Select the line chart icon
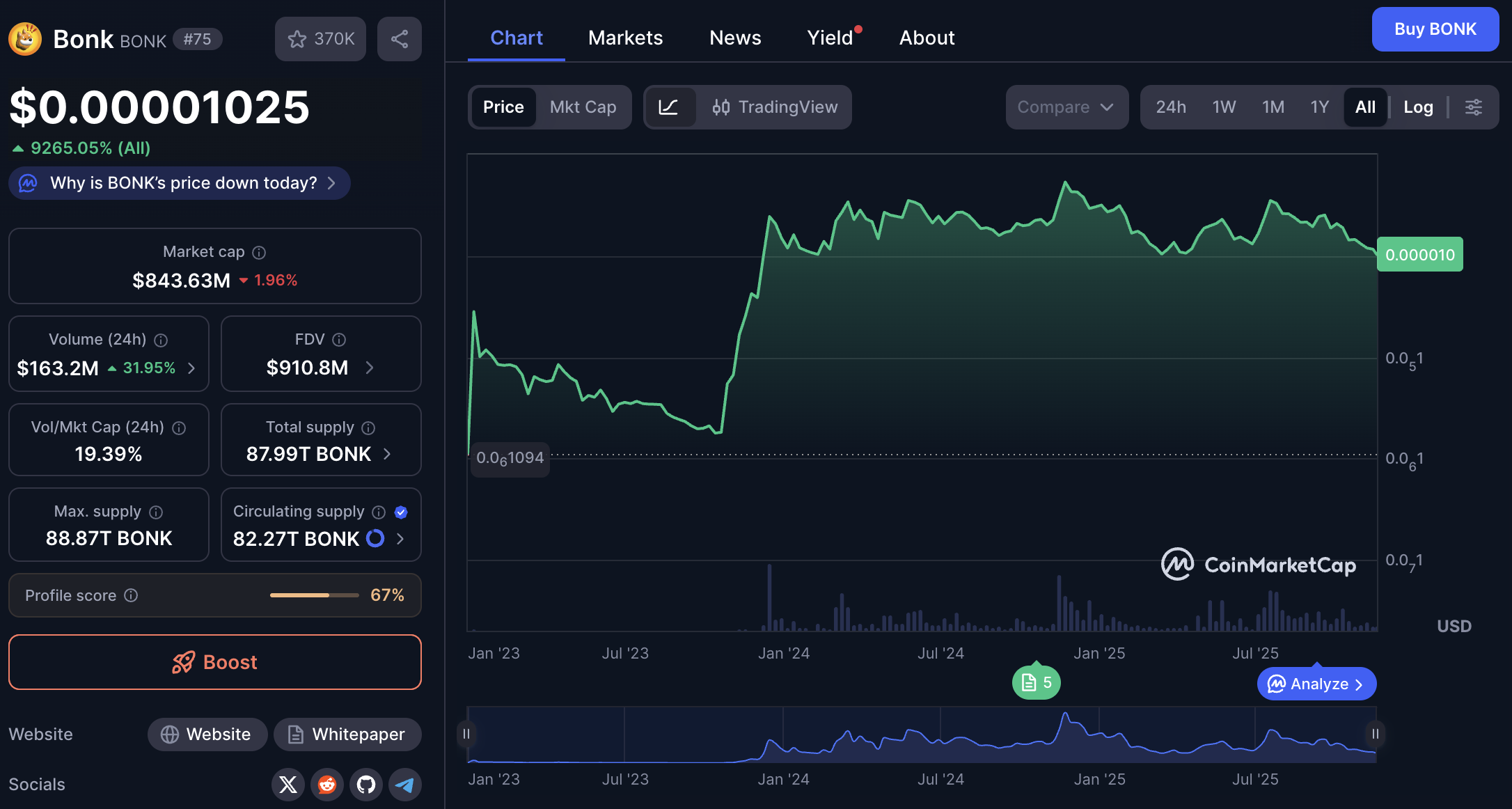1512x809 pixels. [x=668, y=107]
